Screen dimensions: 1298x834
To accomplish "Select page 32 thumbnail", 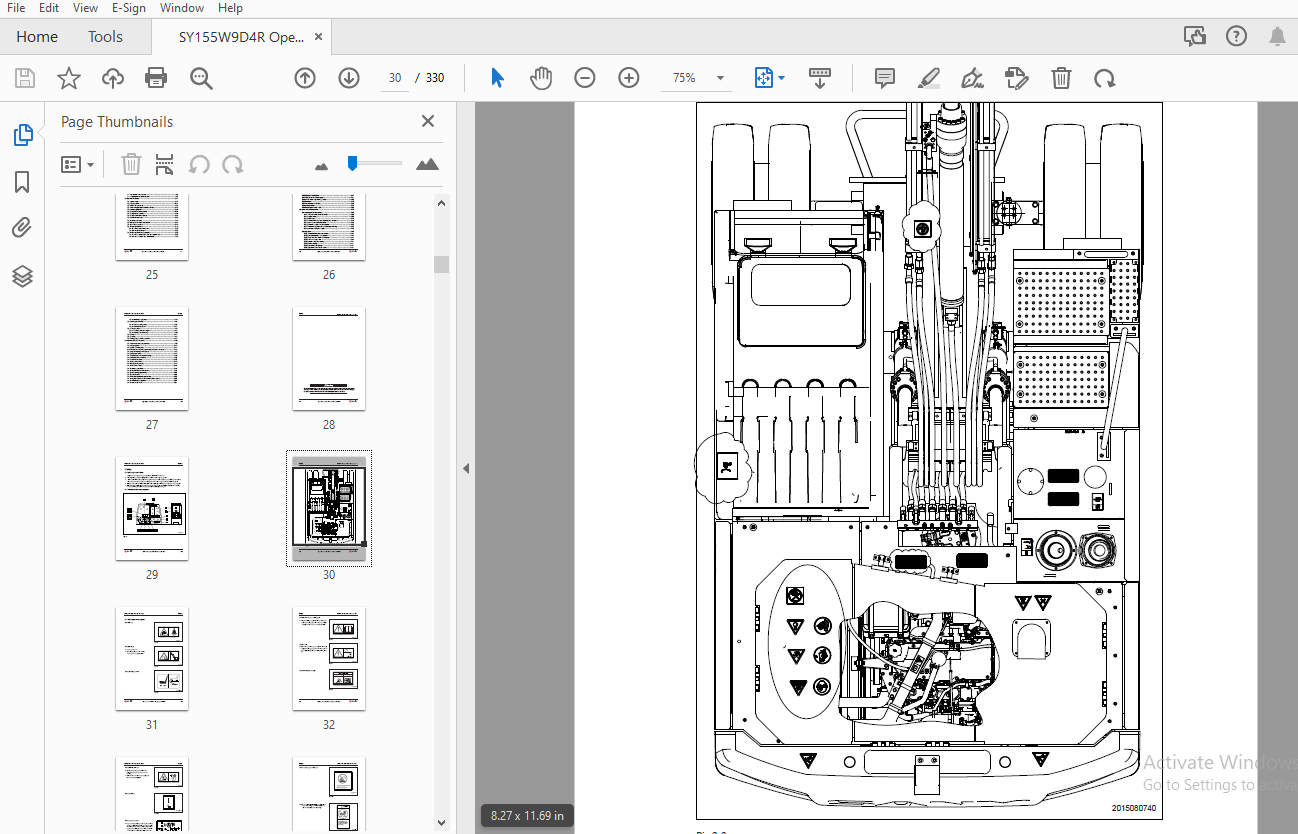I will click(329, 658).
